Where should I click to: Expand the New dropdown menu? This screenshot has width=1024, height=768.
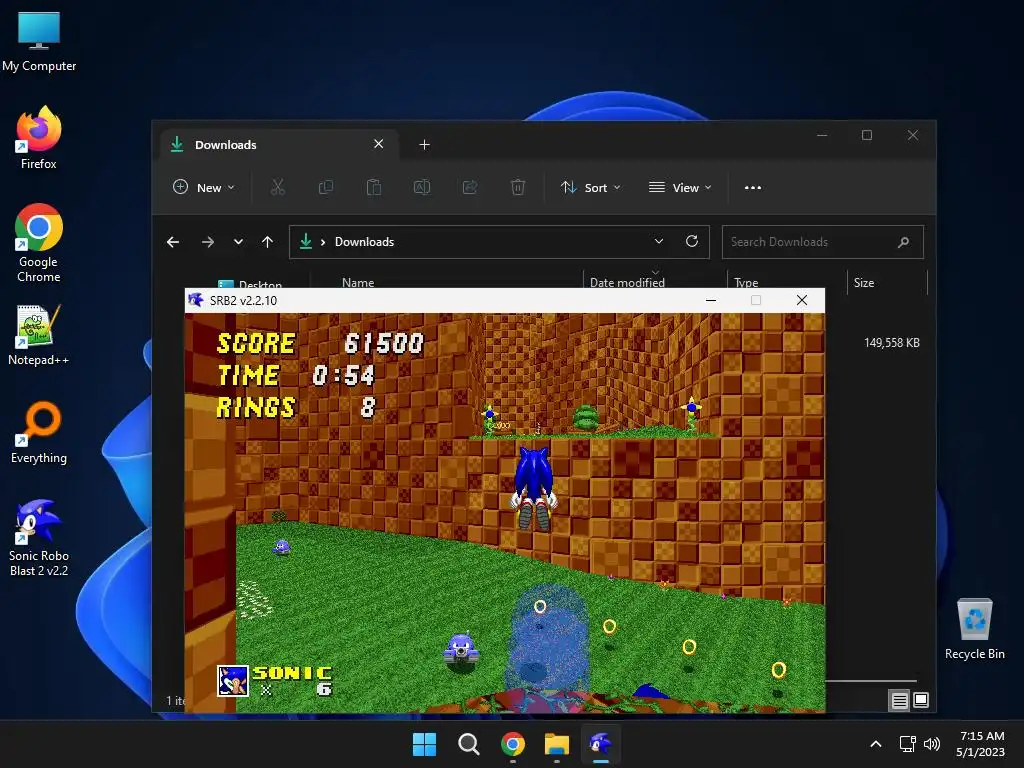(x=204, y=187)
